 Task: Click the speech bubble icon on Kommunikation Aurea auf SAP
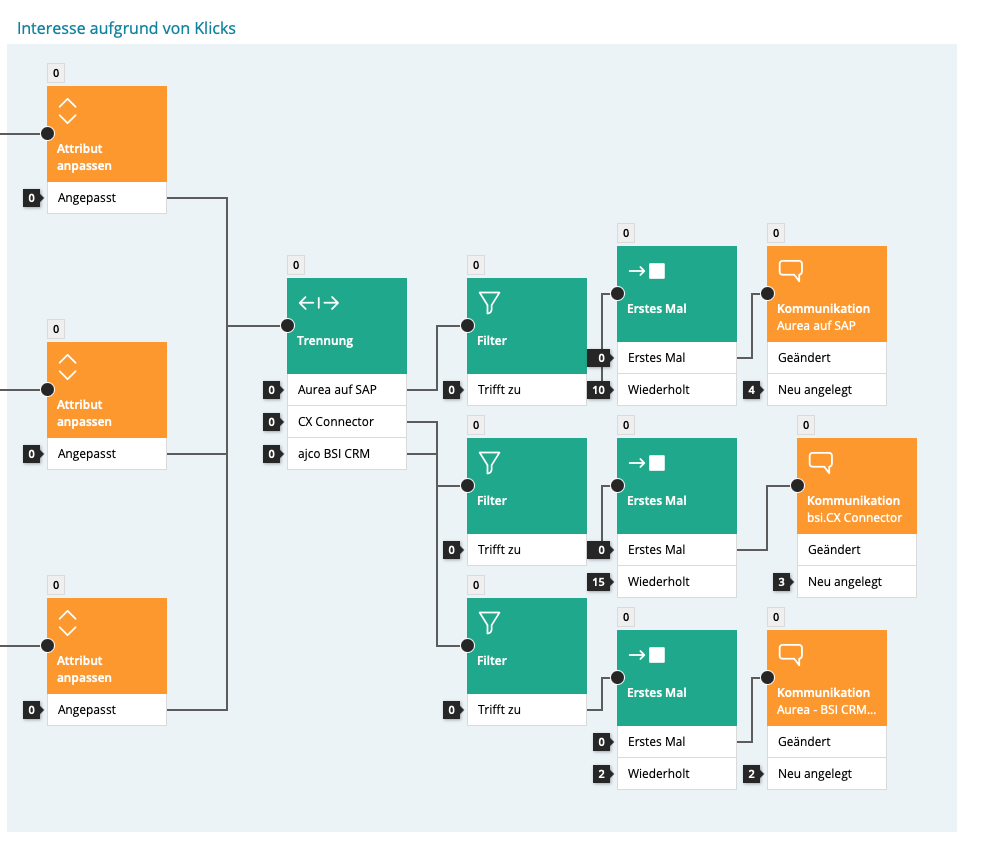(790, 270)
